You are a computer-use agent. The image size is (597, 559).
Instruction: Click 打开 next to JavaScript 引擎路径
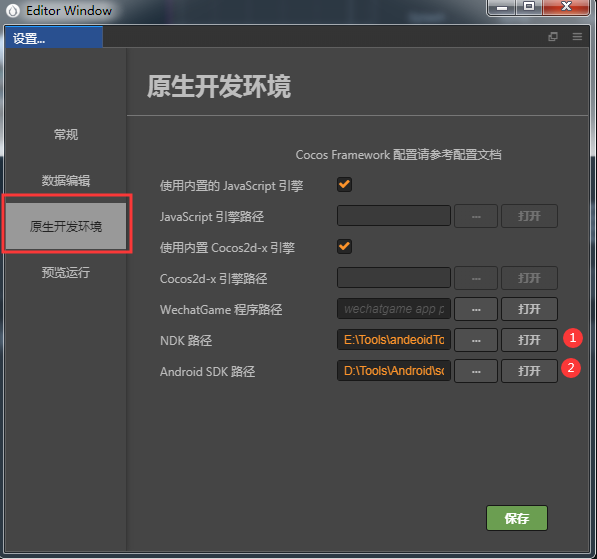point(529,216)
